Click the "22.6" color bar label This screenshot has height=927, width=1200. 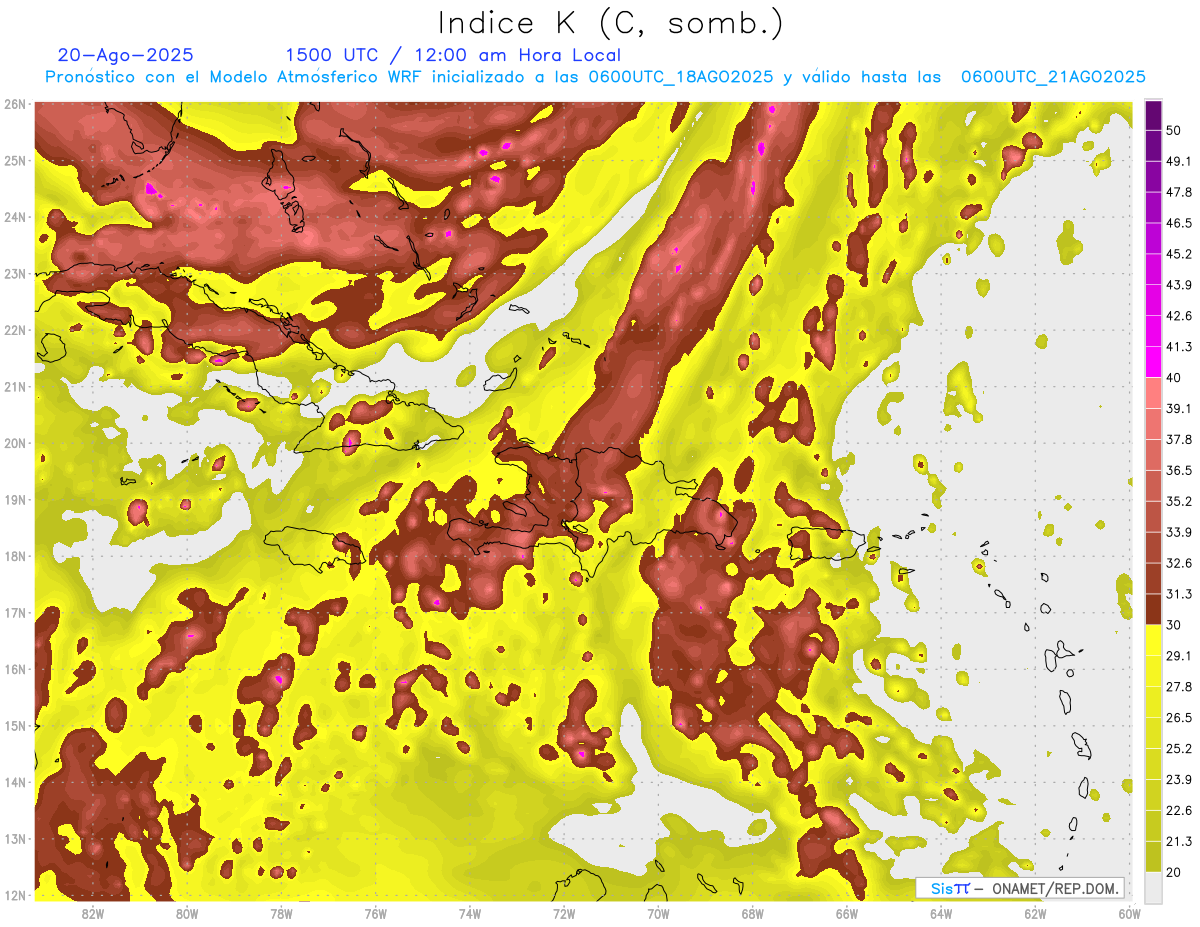coord(1178,810)
